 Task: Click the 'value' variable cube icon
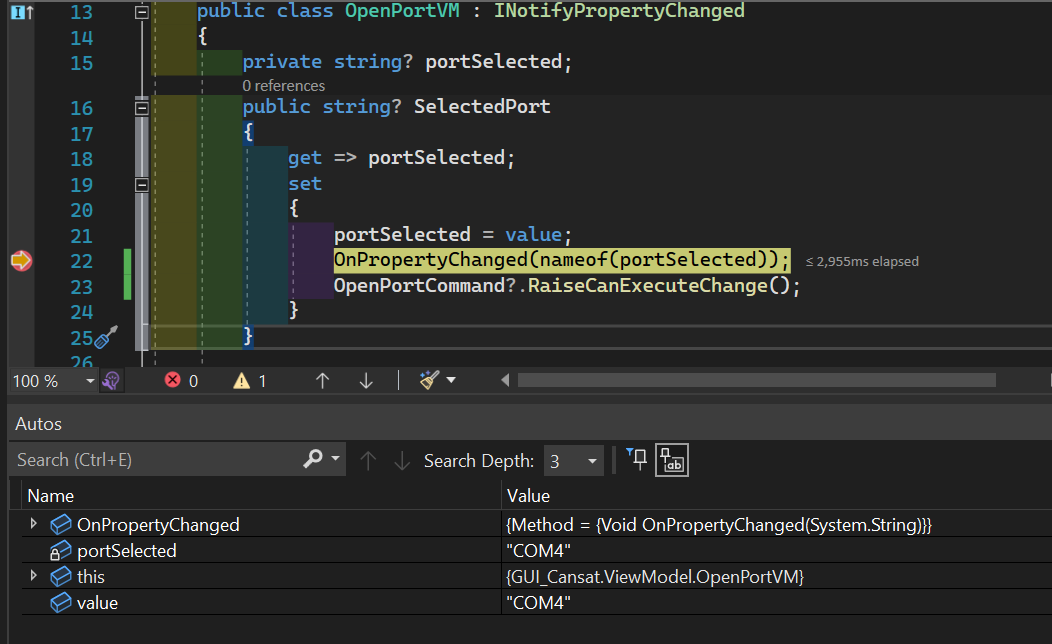point(60,603)
